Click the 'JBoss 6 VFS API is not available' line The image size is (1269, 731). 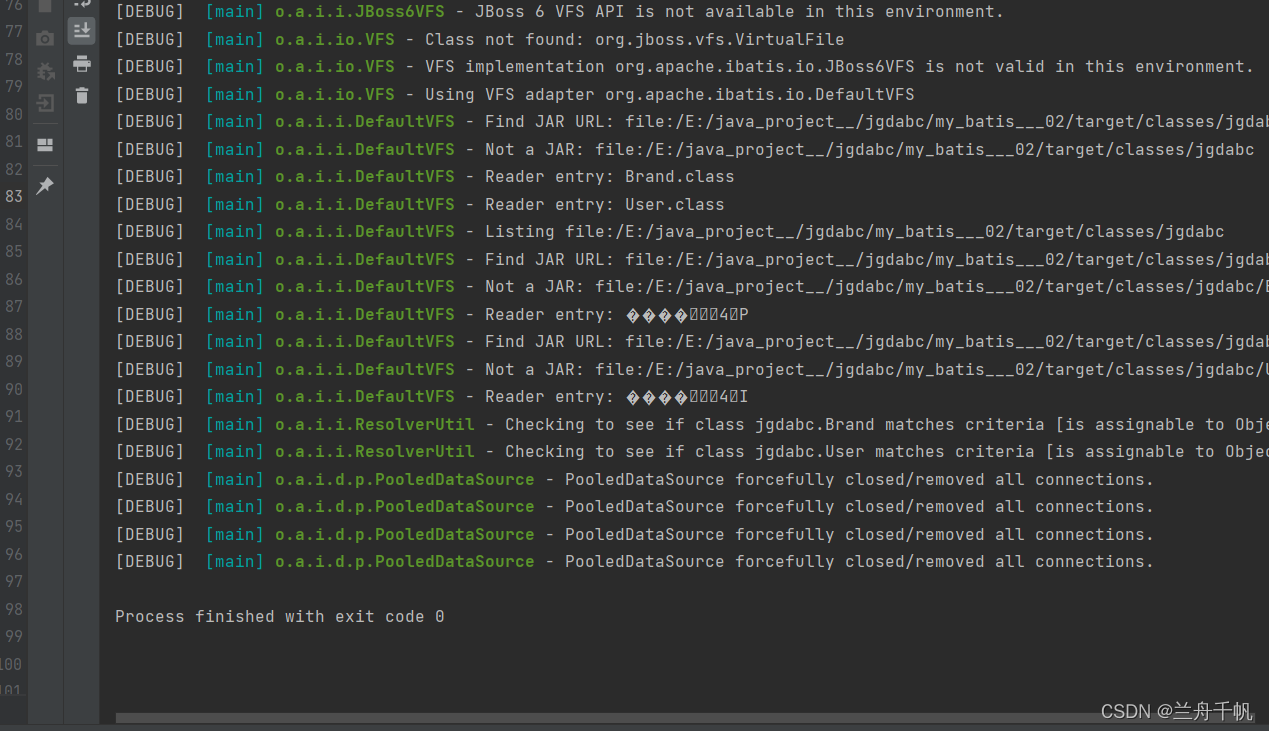[x=559, y=12]
